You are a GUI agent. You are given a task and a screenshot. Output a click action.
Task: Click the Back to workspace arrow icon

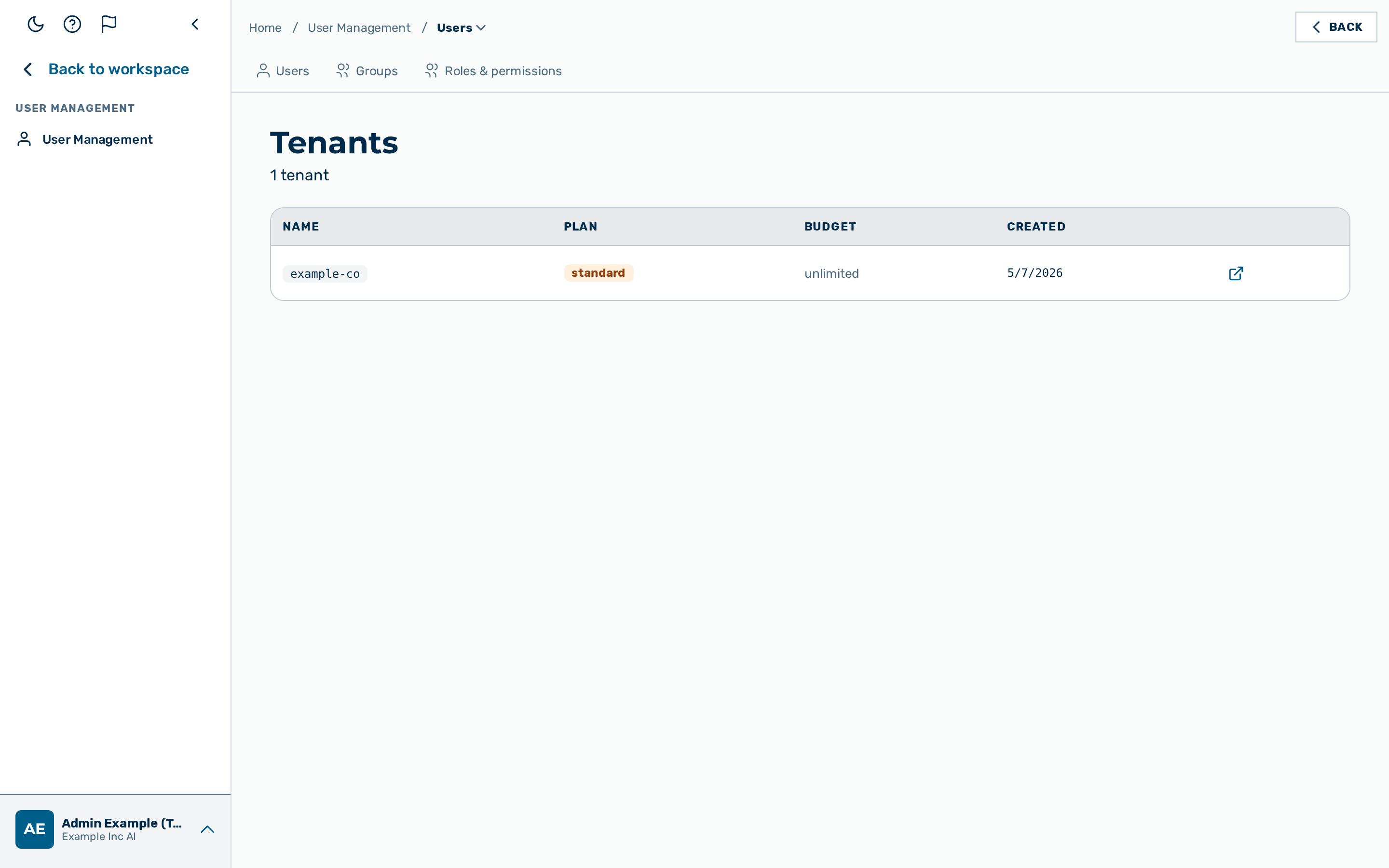(27, 69)
